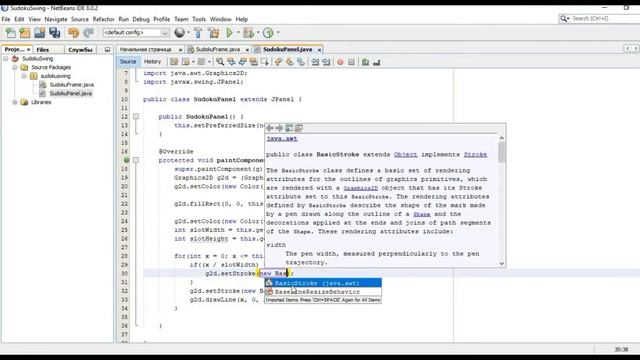Click the Previous Bookmark icon
The image size is (640, 360).
point(279,62)
